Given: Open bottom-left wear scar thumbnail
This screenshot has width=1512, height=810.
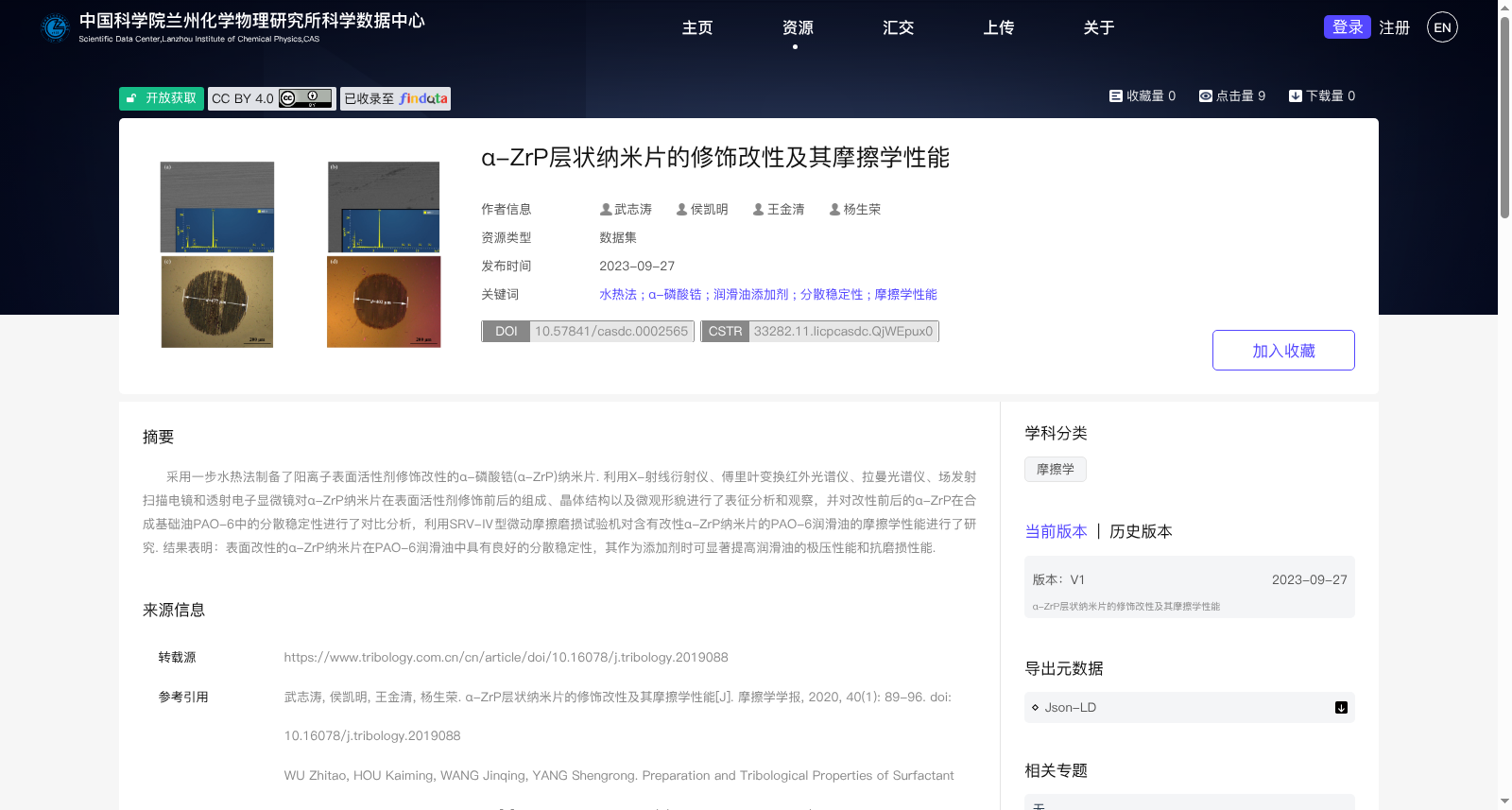Looking at the screenshot, I should click(x=217, y=302).
